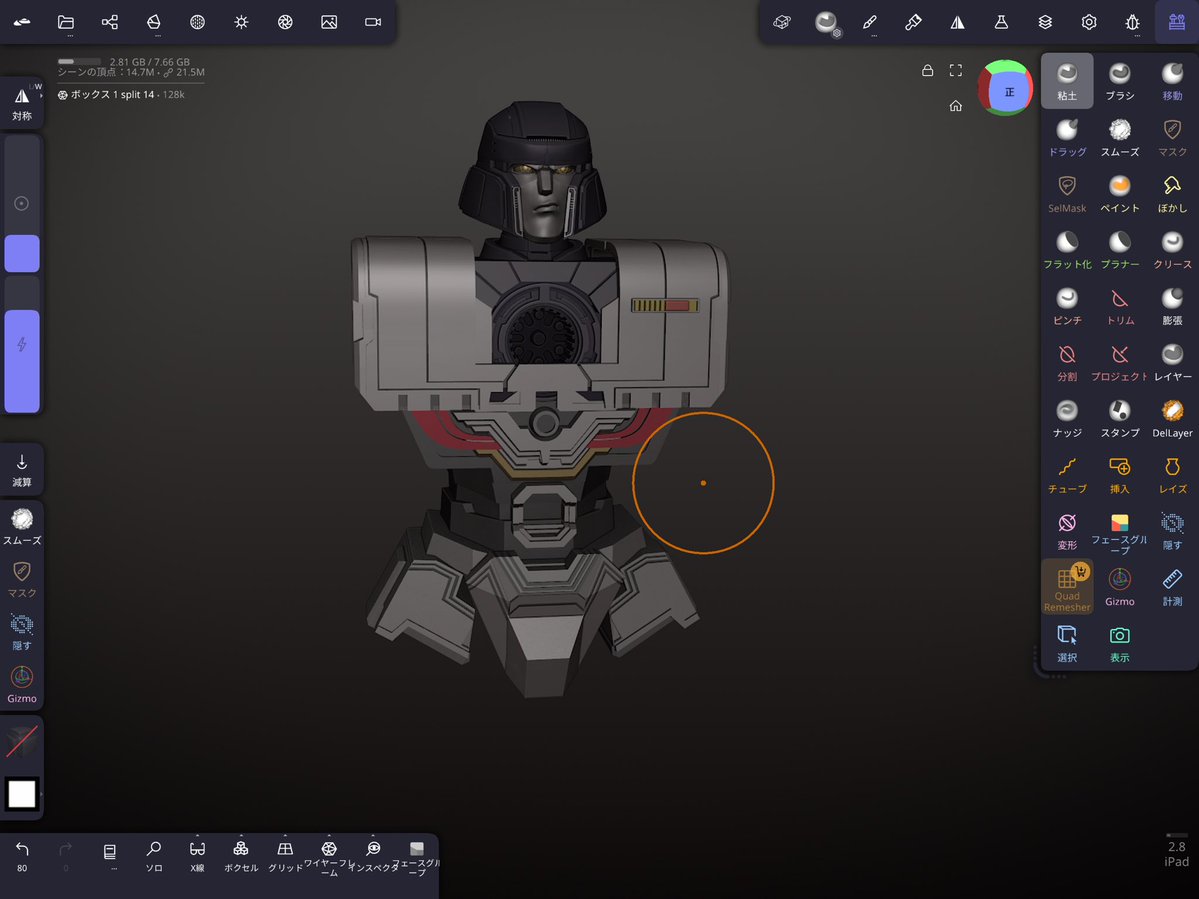Toggle ボクセル (Voxel) option in bottom bar
The width and height of the screenshot is (1199, 899).
[x=241, y=857]
